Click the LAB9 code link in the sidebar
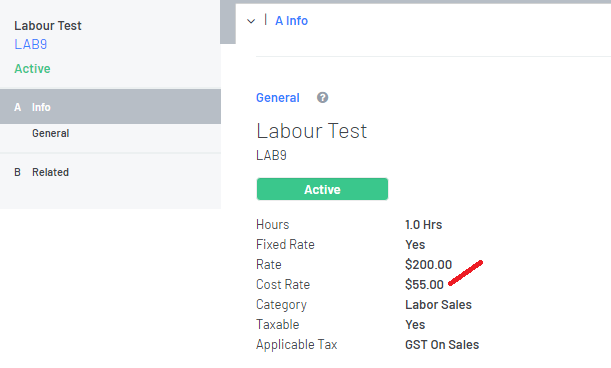 click(x=31, y=44)
